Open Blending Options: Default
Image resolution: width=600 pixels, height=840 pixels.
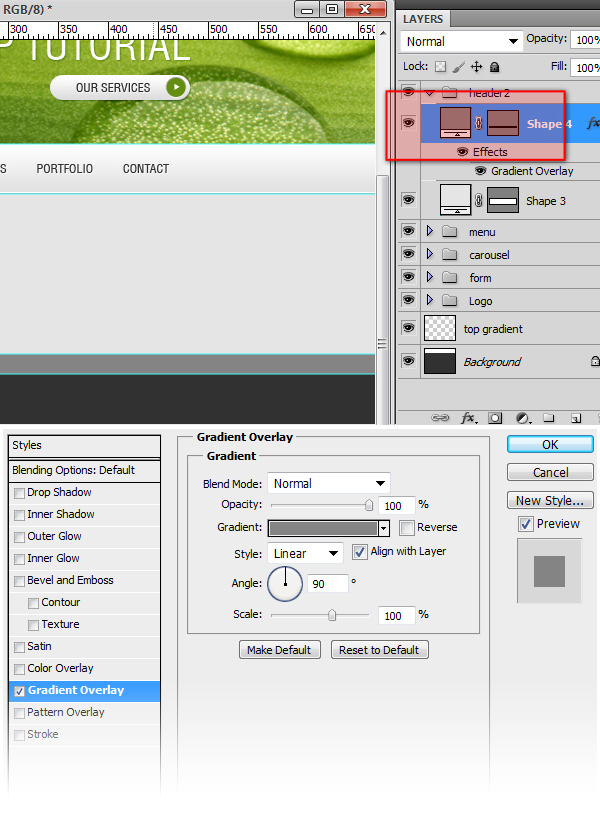point(85,470)
